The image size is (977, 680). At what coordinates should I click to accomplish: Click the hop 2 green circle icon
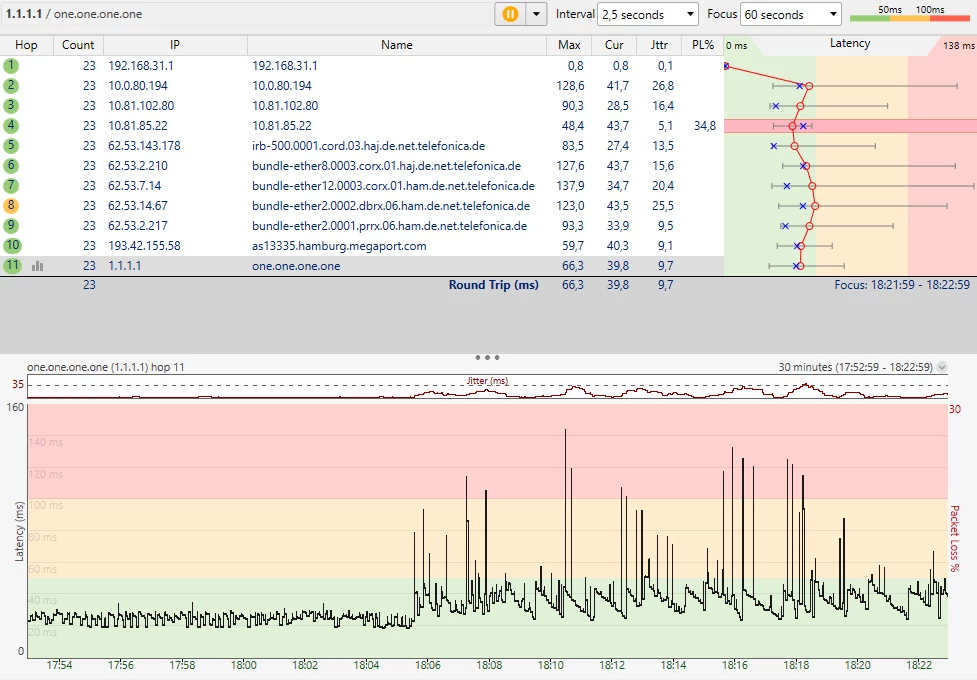pos(11,86)
